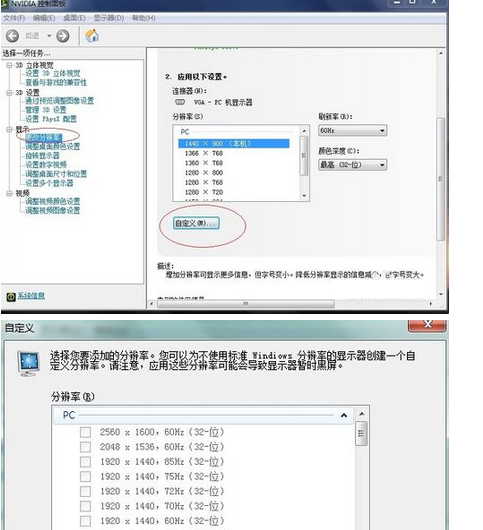Open the 帮助(H) menu
Screen dimensions: 483x530
tap(144, 18)
